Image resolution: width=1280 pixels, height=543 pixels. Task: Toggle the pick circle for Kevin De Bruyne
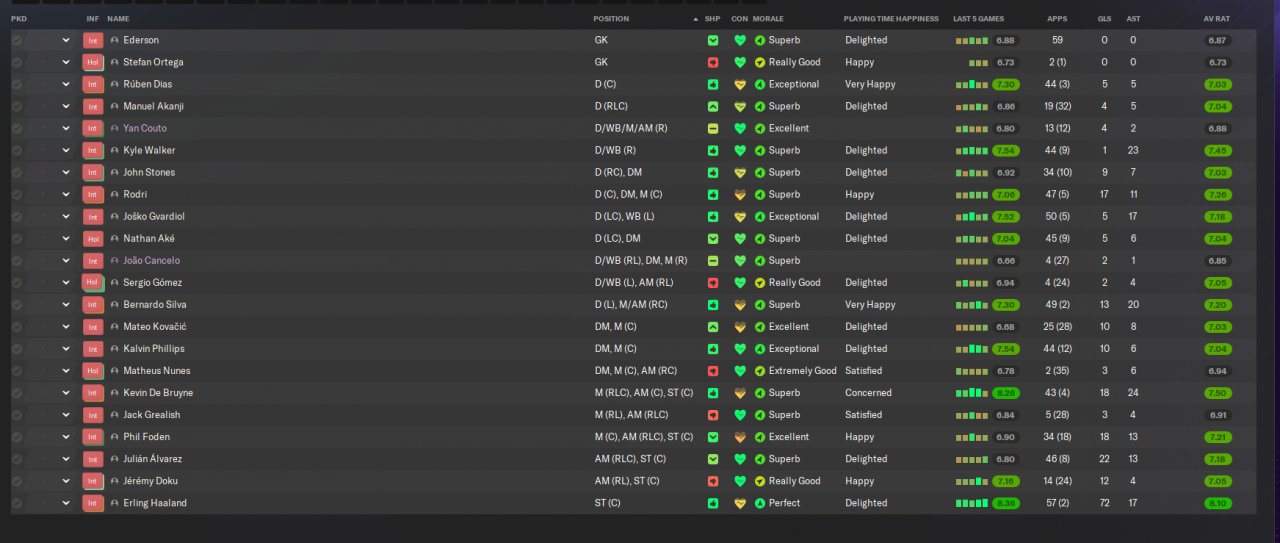[x=17, y=393]
